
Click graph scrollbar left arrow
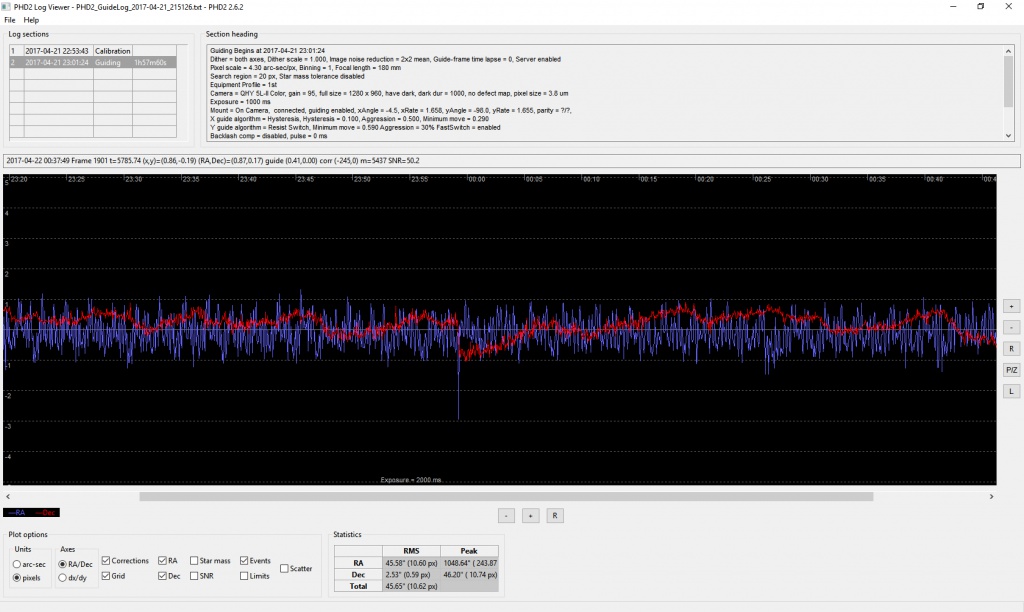point(8,496)
